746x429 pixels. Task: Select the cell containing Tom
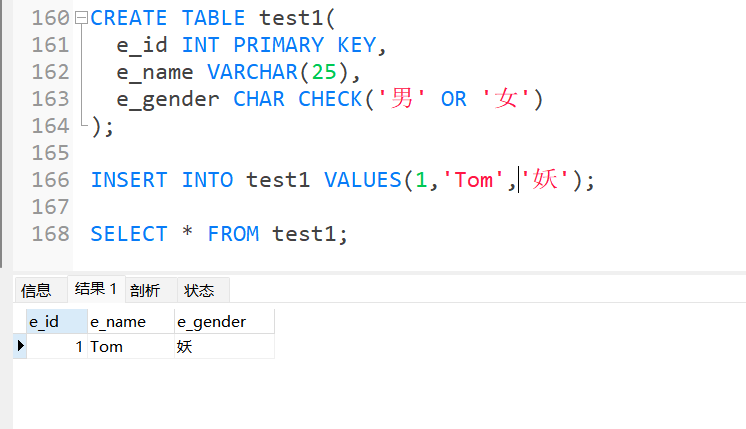pyautogui.click(x=131, y=346)
